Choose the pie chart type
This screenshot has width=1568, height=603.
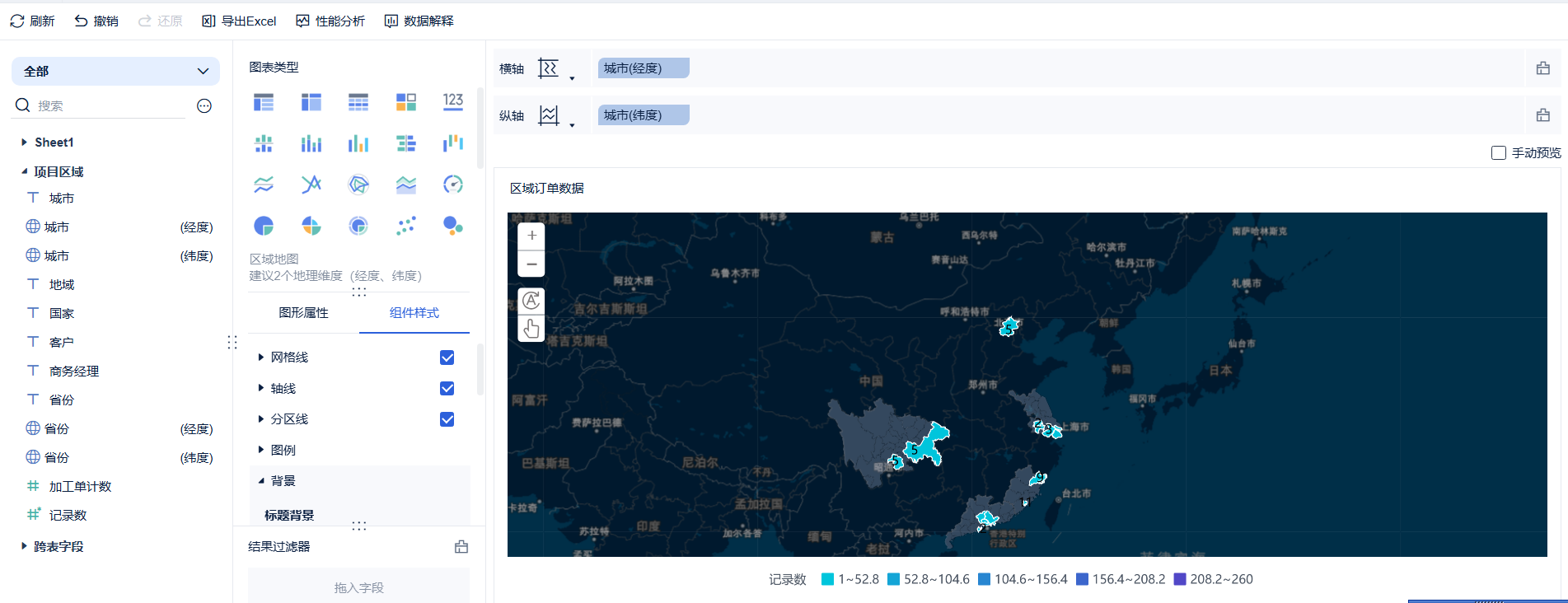click(264, 226)
